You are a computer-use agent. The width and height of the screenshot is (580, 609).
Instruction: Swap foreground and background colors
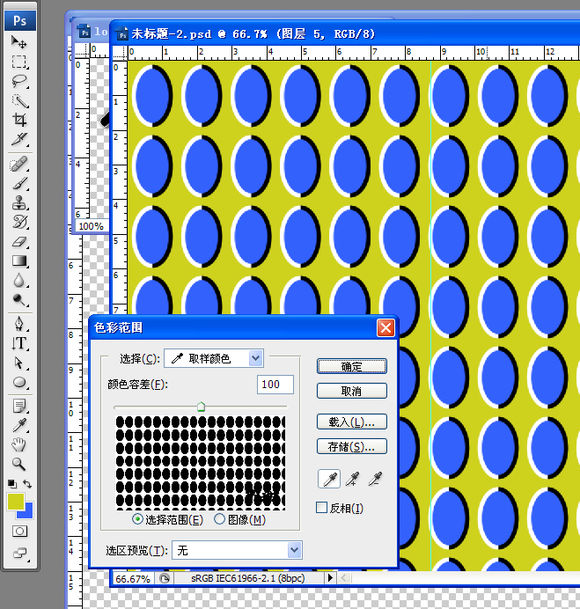[27, 484]
